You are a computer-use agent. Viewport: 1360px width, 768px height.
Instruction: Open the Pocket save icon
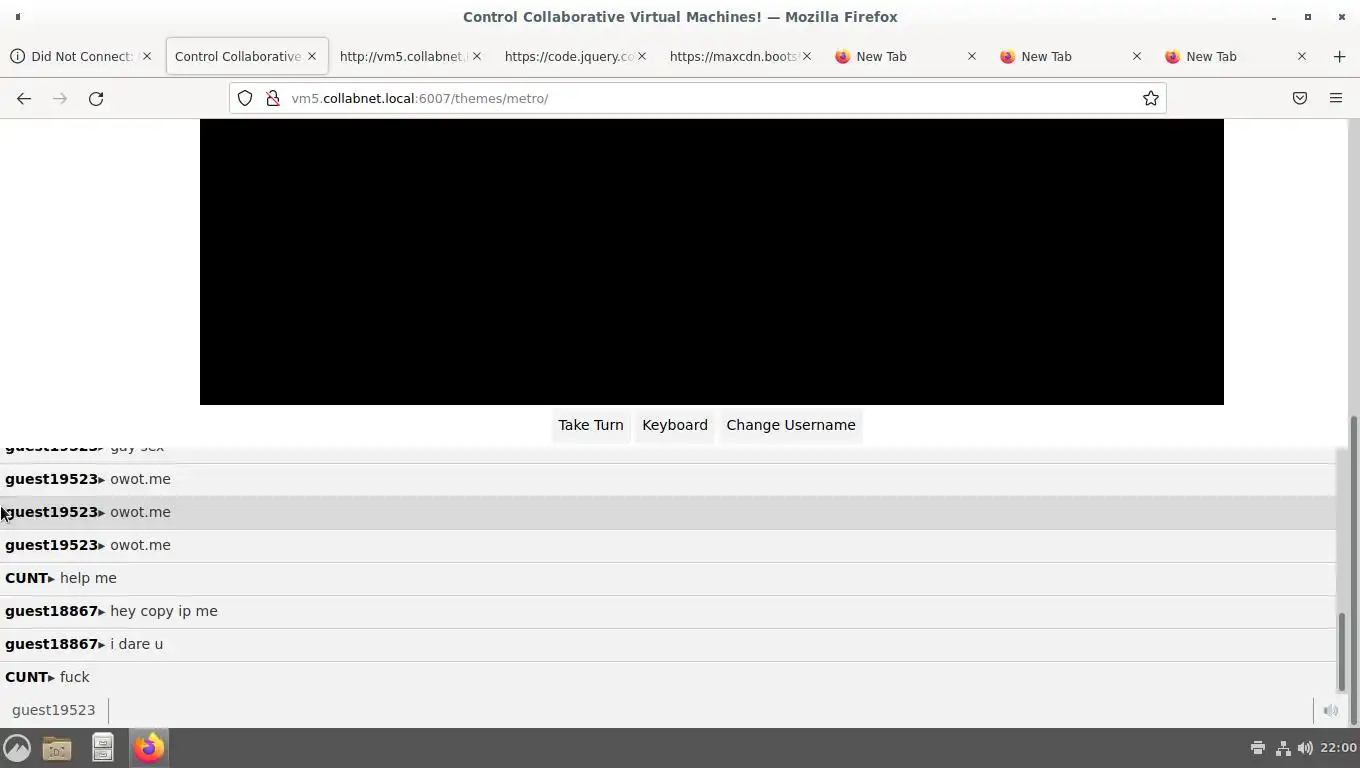coord(1300,98)
